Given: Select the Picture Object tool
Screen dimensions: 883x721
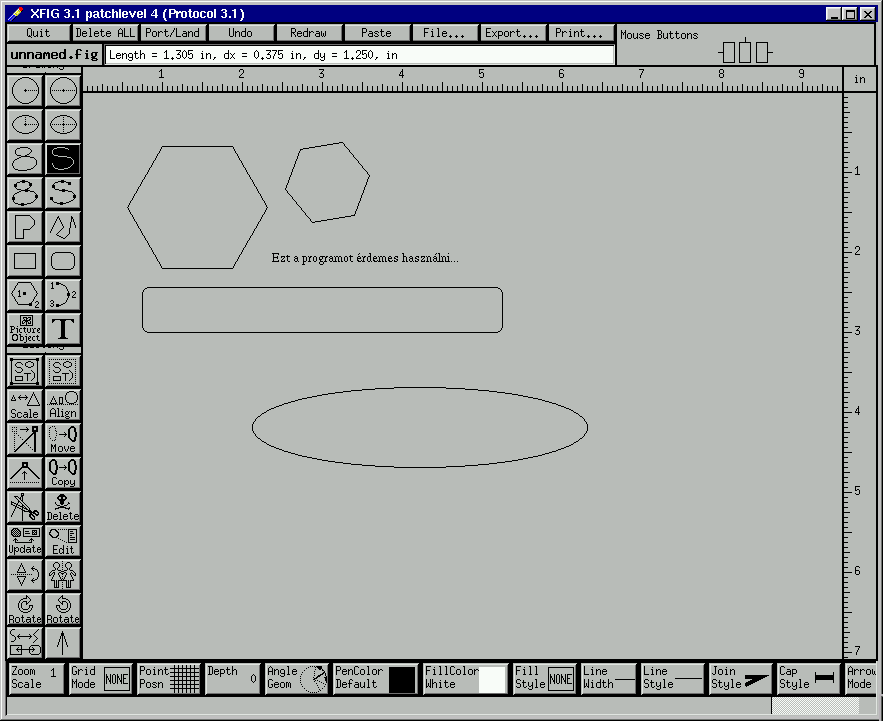Looking at the screenshot, I should point(25,329).
